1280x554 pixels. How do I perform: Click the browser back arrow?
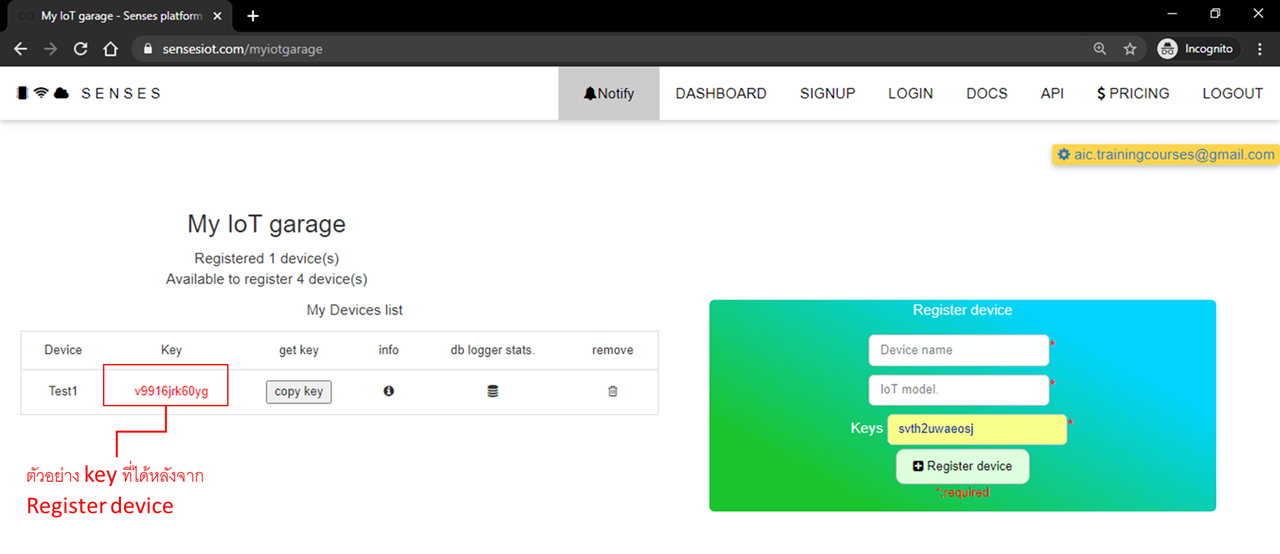tap(21, 49)
